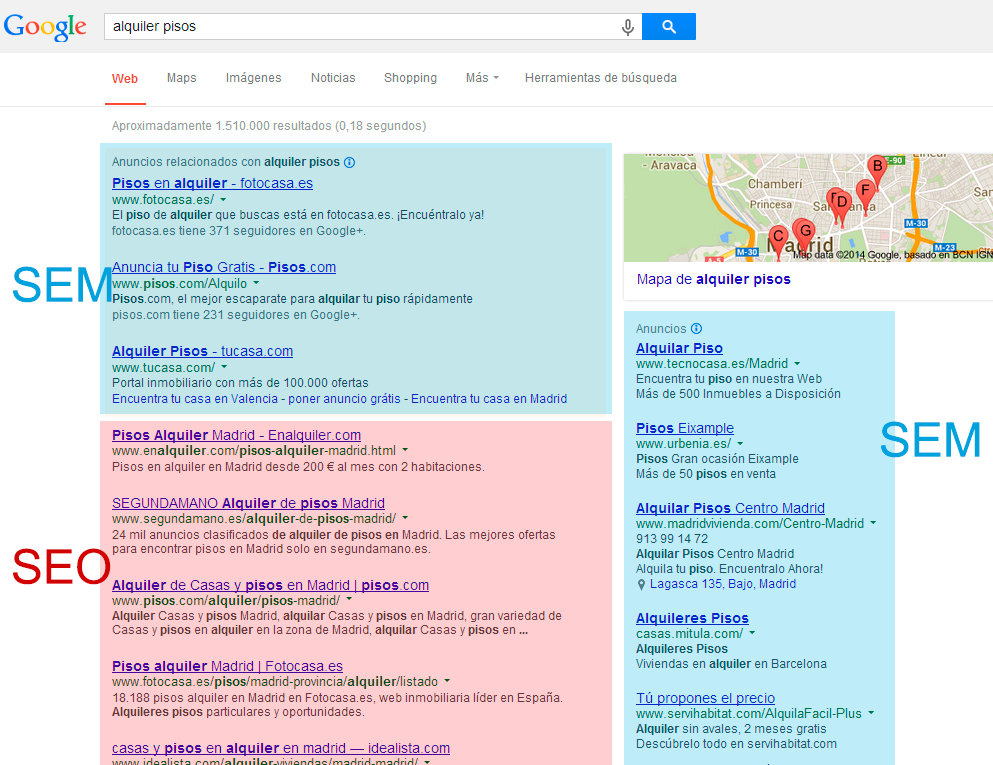Open 'Pisos Alquiler Madrid - Enalquiler.com' result
This screenshot has height=765, width=993.
pyautogui.click(x=236, y=436)
